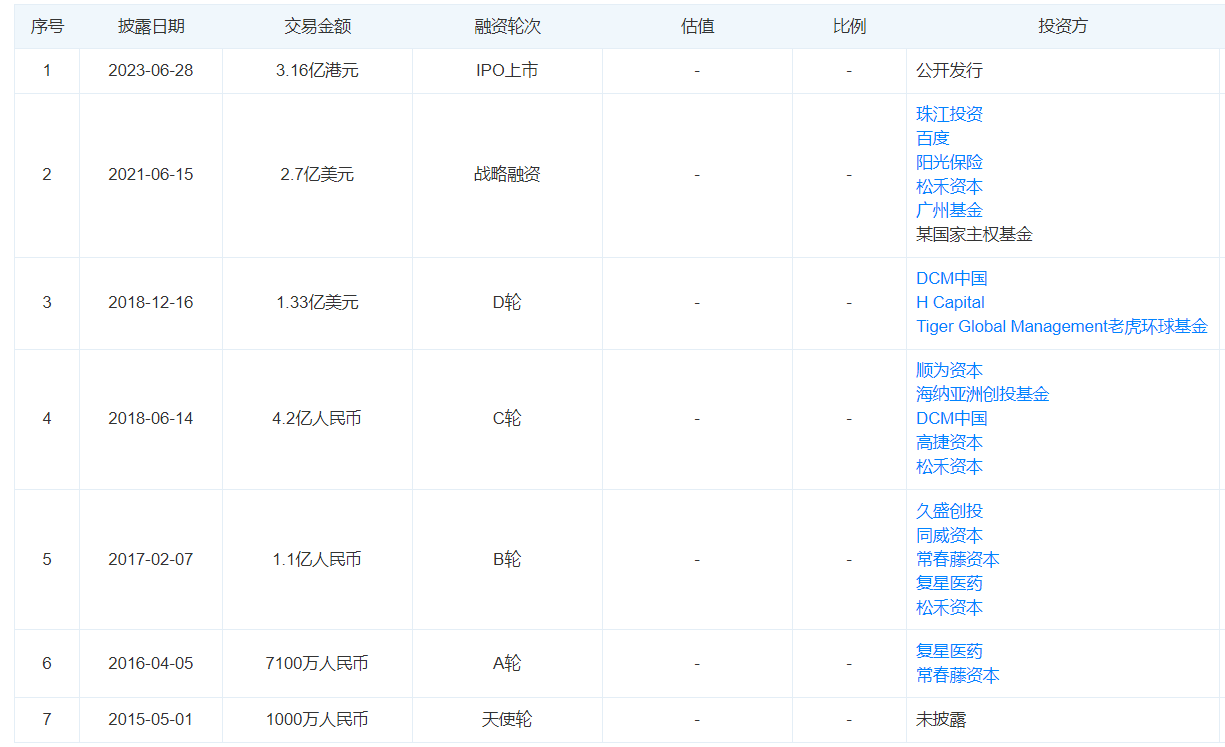This screenshot has width=1225, height=747.
Task: Open 松禾资本 in the C轮 row
Action: [949, 466]
